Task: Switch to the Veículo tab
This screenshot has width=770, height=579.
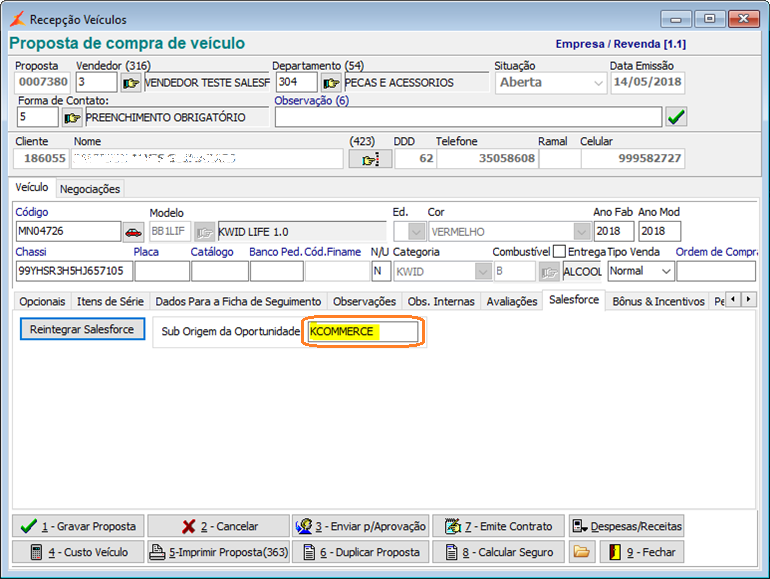Action: click(x=32, y=188)
